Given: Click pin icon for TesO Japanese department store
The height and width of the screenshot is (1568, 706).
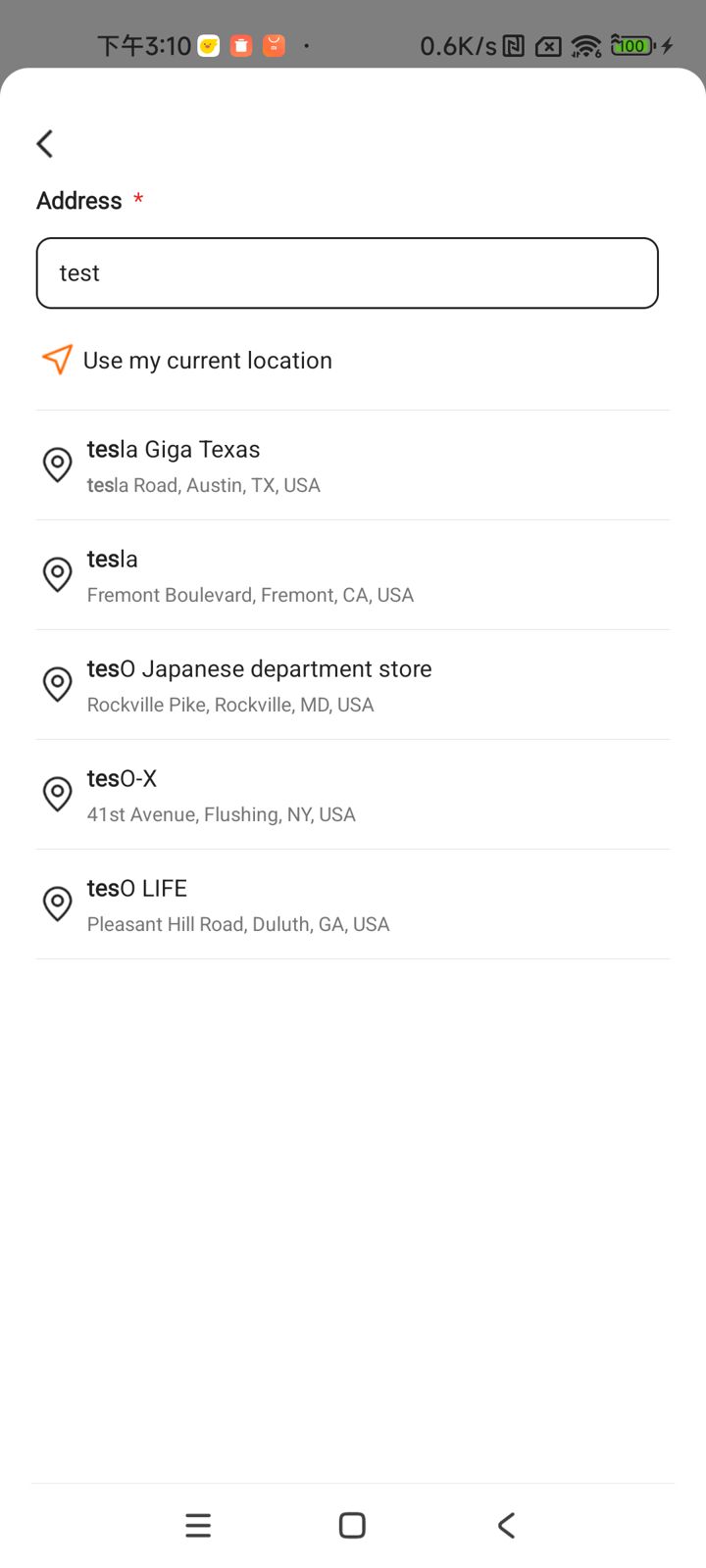Looking at the screenshot, I should [x=58, y=684].
